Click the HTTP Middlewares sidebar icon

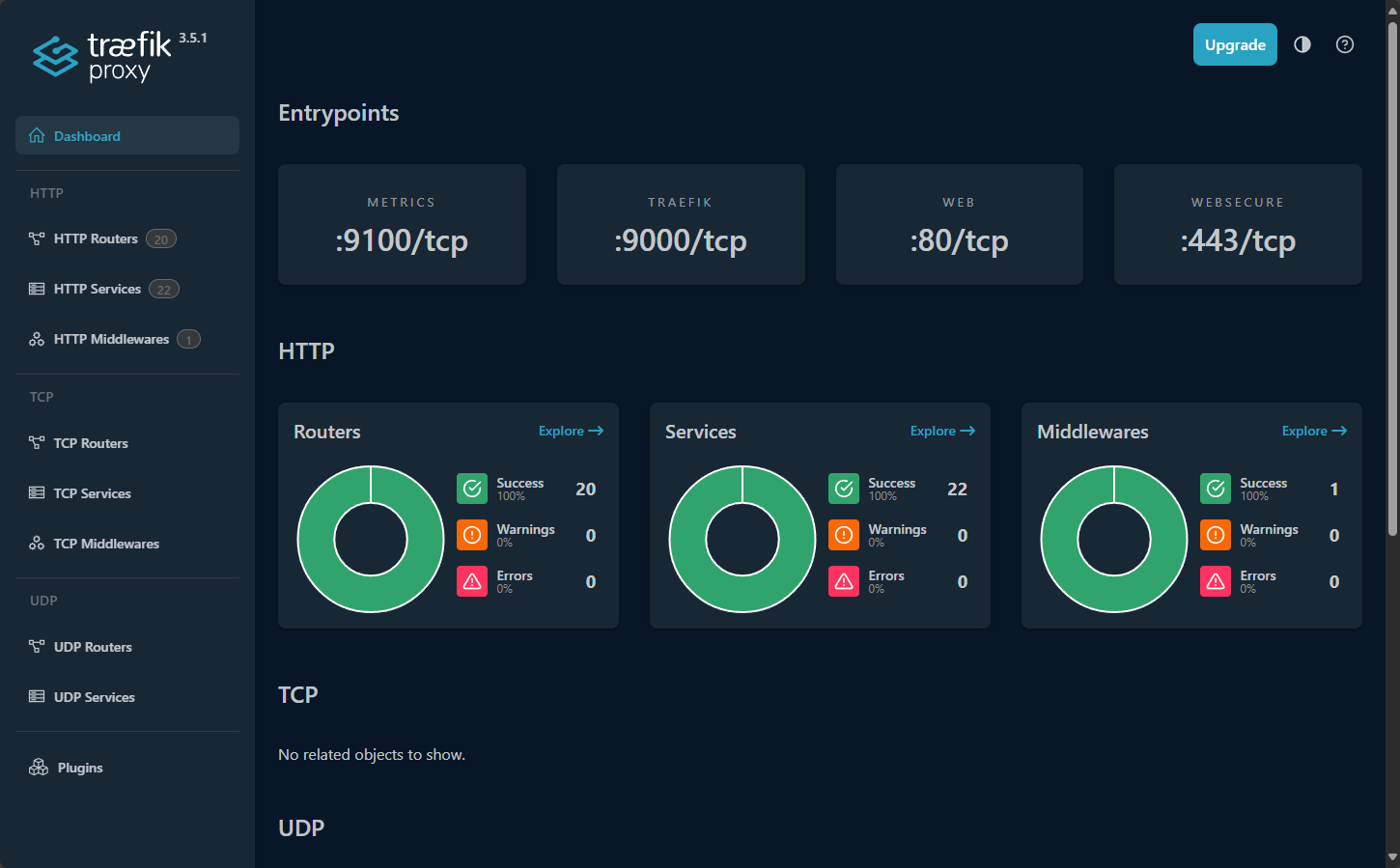tap(37, 339)
